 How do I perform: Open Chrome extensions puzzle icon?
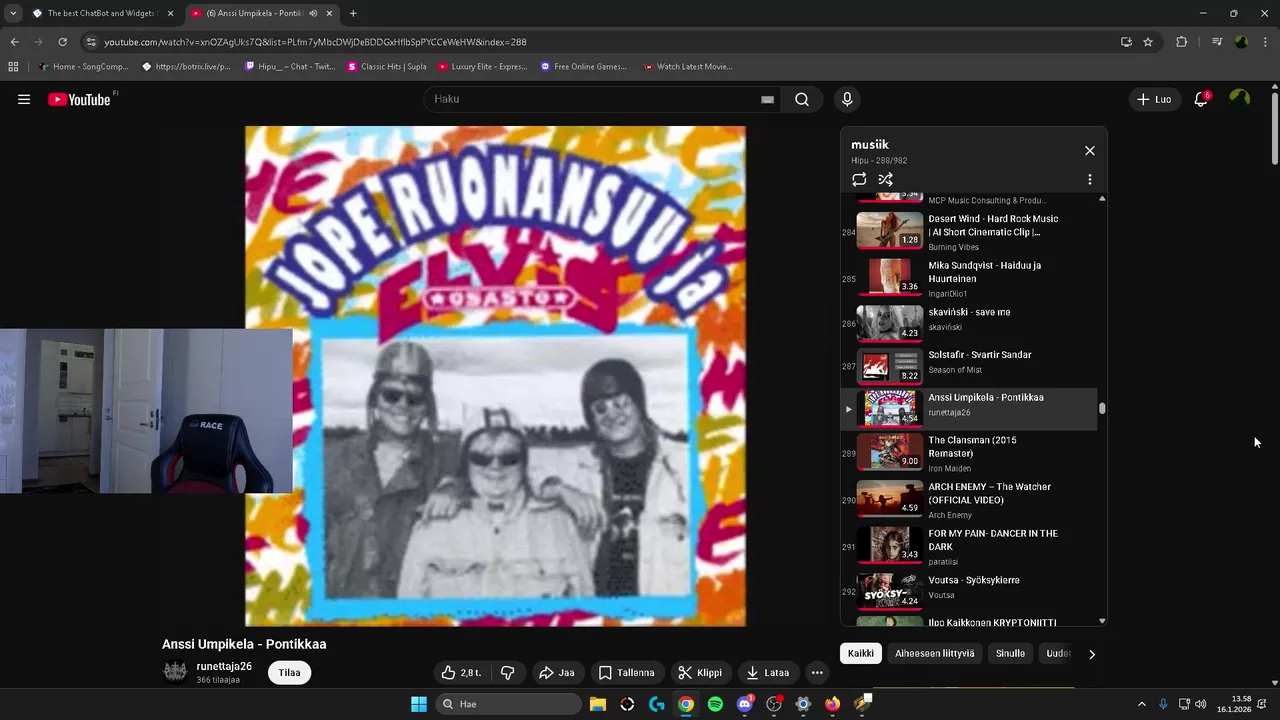tap(1182, 42)
